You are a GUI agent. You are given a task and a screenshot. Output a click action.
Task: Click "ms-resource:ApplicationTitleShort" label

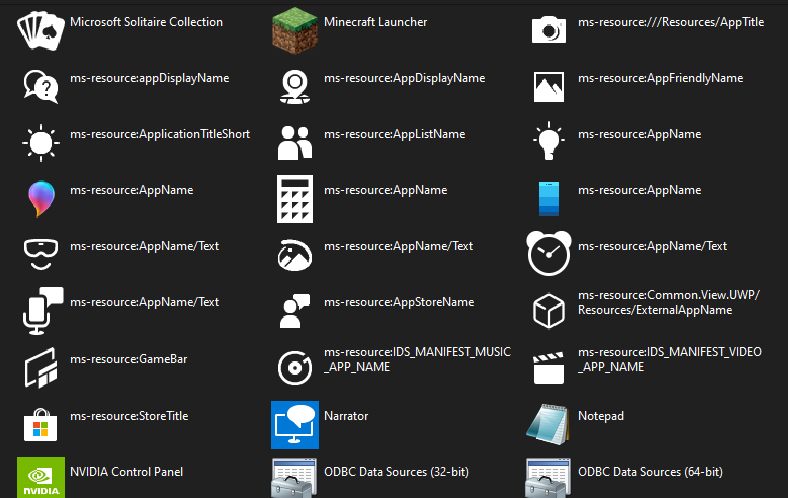160,134
